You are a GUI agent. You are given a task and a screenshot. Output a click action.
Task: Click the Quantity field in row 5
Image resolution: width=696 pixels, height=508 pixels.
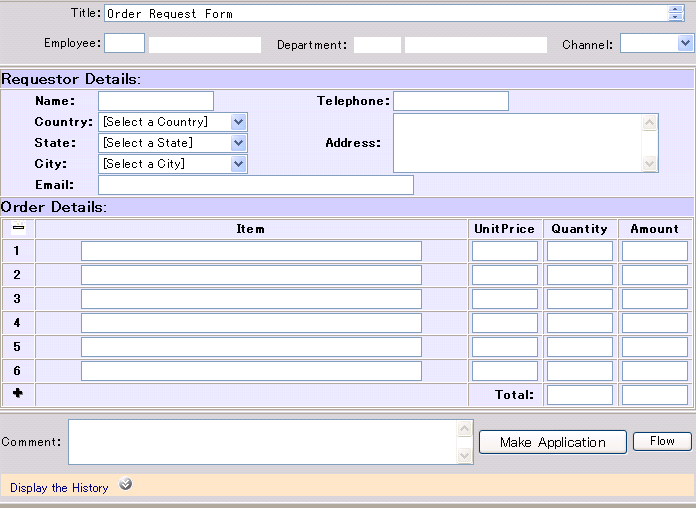click(x=580, y=347)
